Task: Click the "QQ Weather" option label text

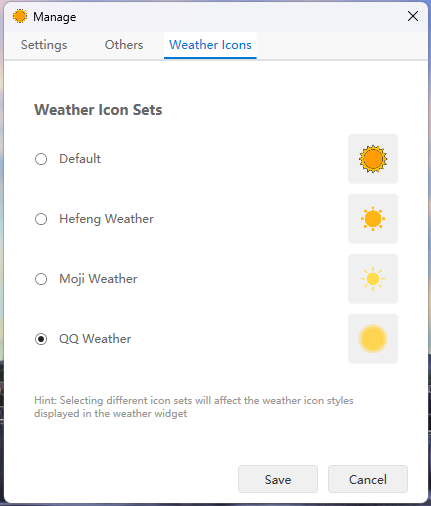Action: tap(95, 339)
